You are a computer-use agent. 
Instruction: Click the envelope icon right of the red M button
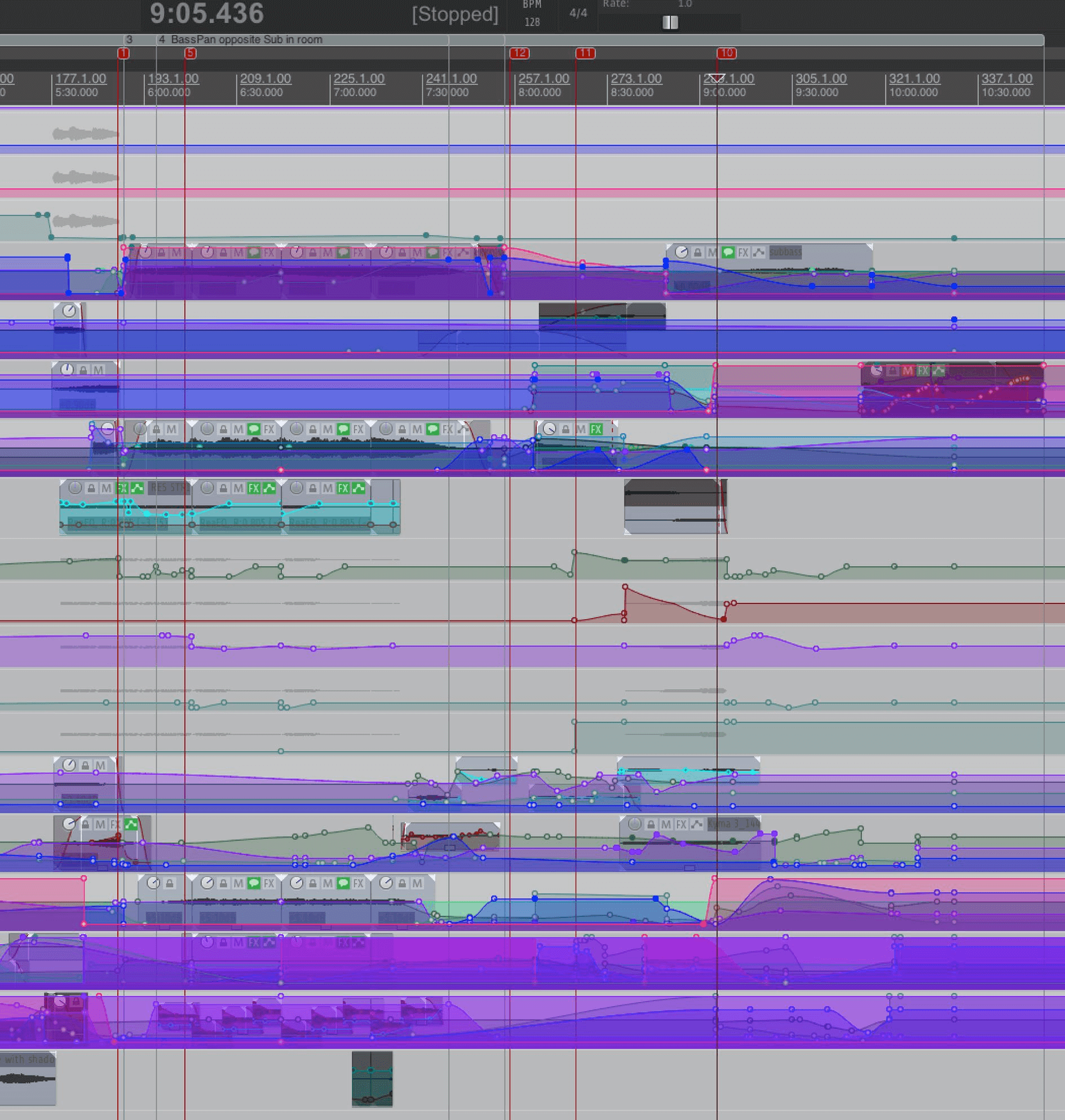(938, 371)
